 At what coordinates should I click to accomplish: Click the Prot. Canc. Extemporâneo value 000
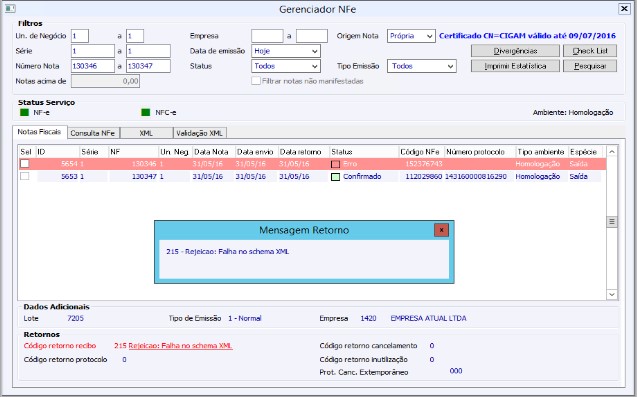coord(456,371)
